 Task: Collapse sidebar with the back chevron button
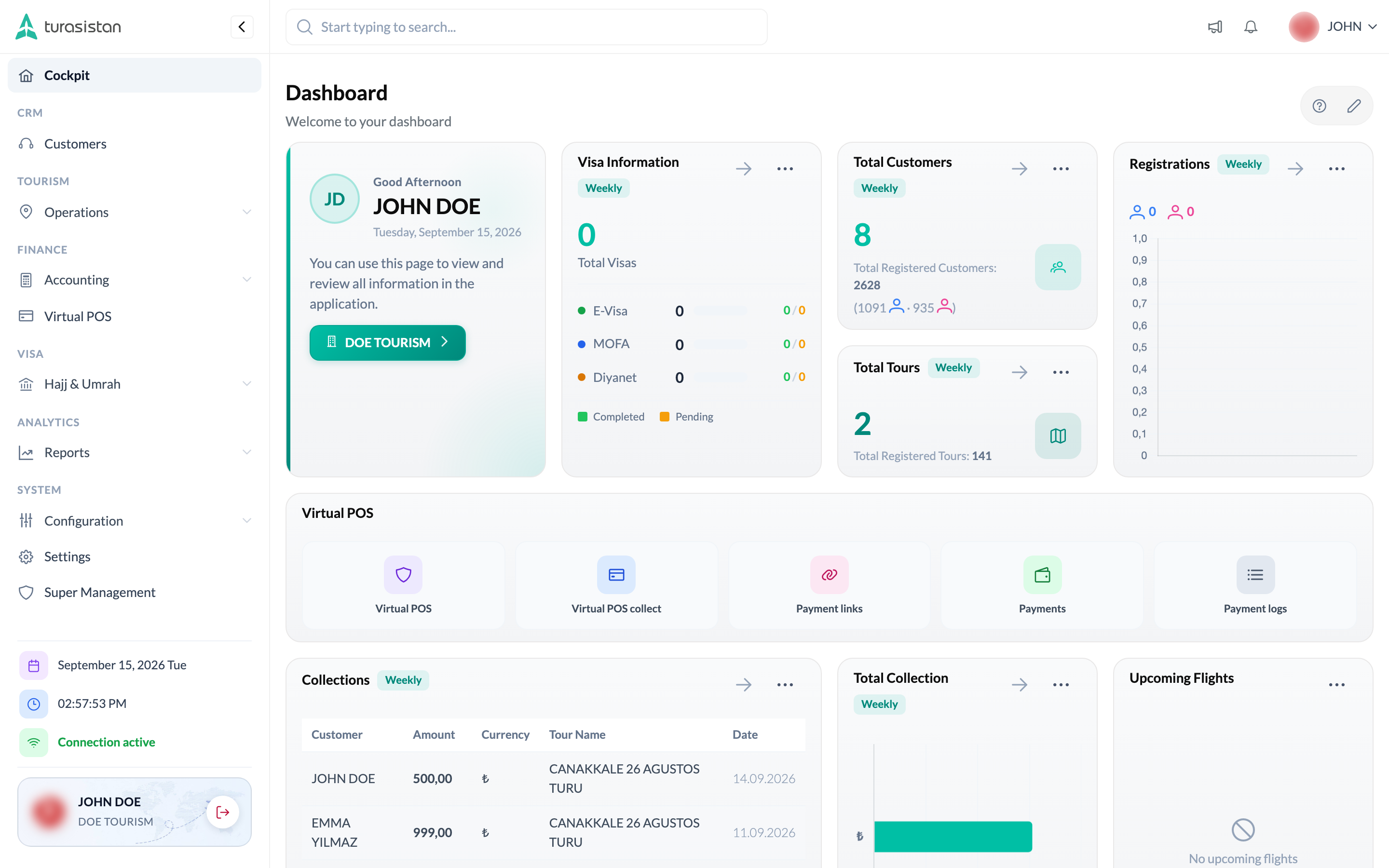(242, 27)
